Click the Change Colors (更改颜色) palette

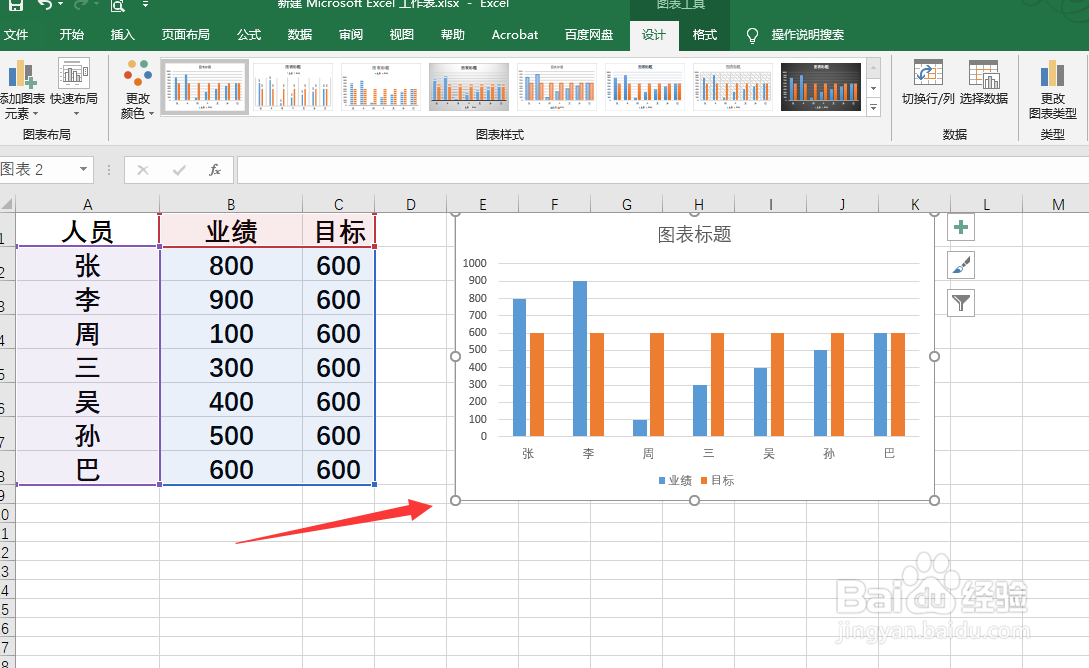(136, 85)
